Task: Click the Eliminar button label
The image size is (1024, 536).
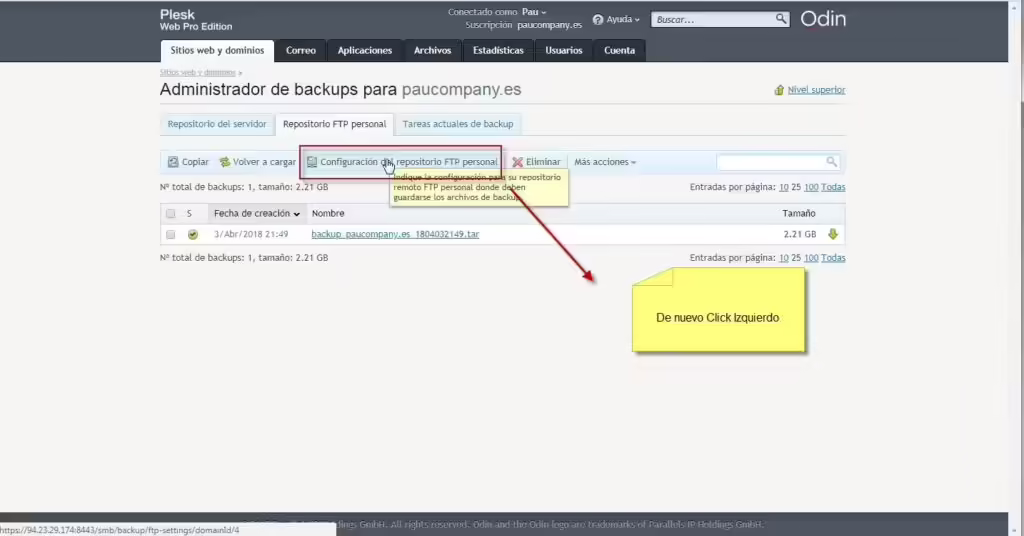Action: point(543,162)
